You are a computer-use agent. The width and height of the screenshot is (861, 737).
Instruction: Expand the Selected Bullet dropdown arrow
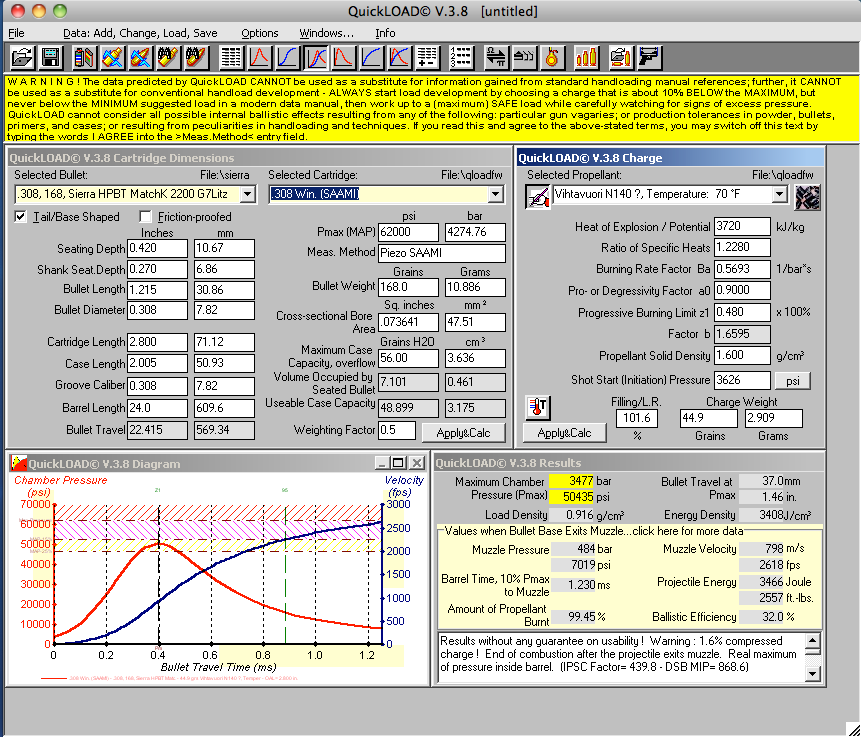248,194
